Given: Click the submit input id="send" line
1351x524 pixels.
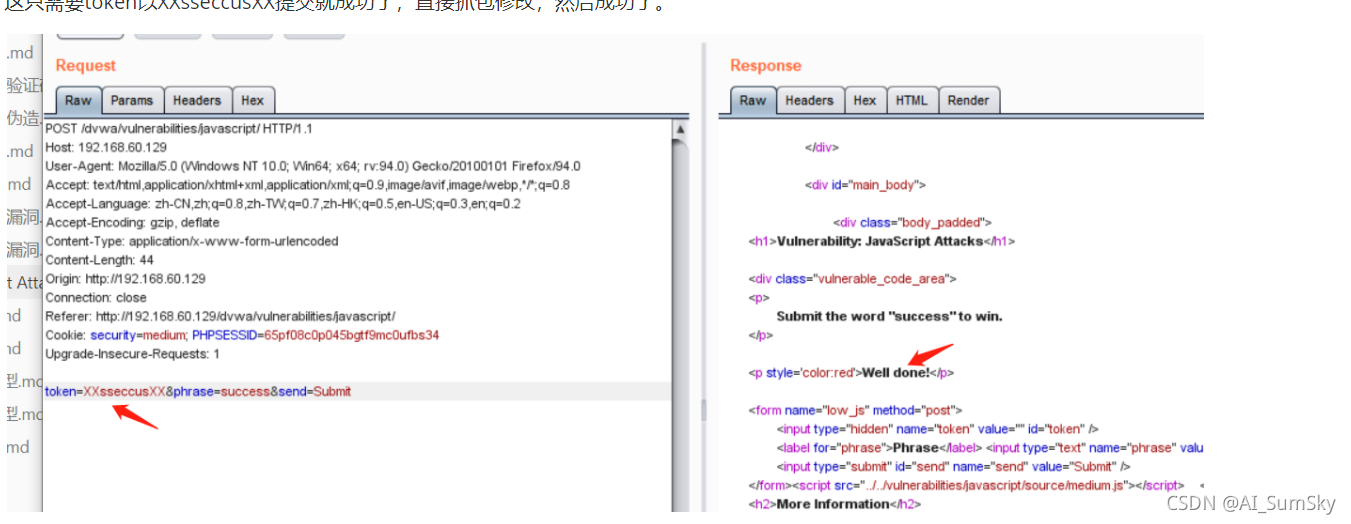Looking at the screenshot, I should click(953, 466).
